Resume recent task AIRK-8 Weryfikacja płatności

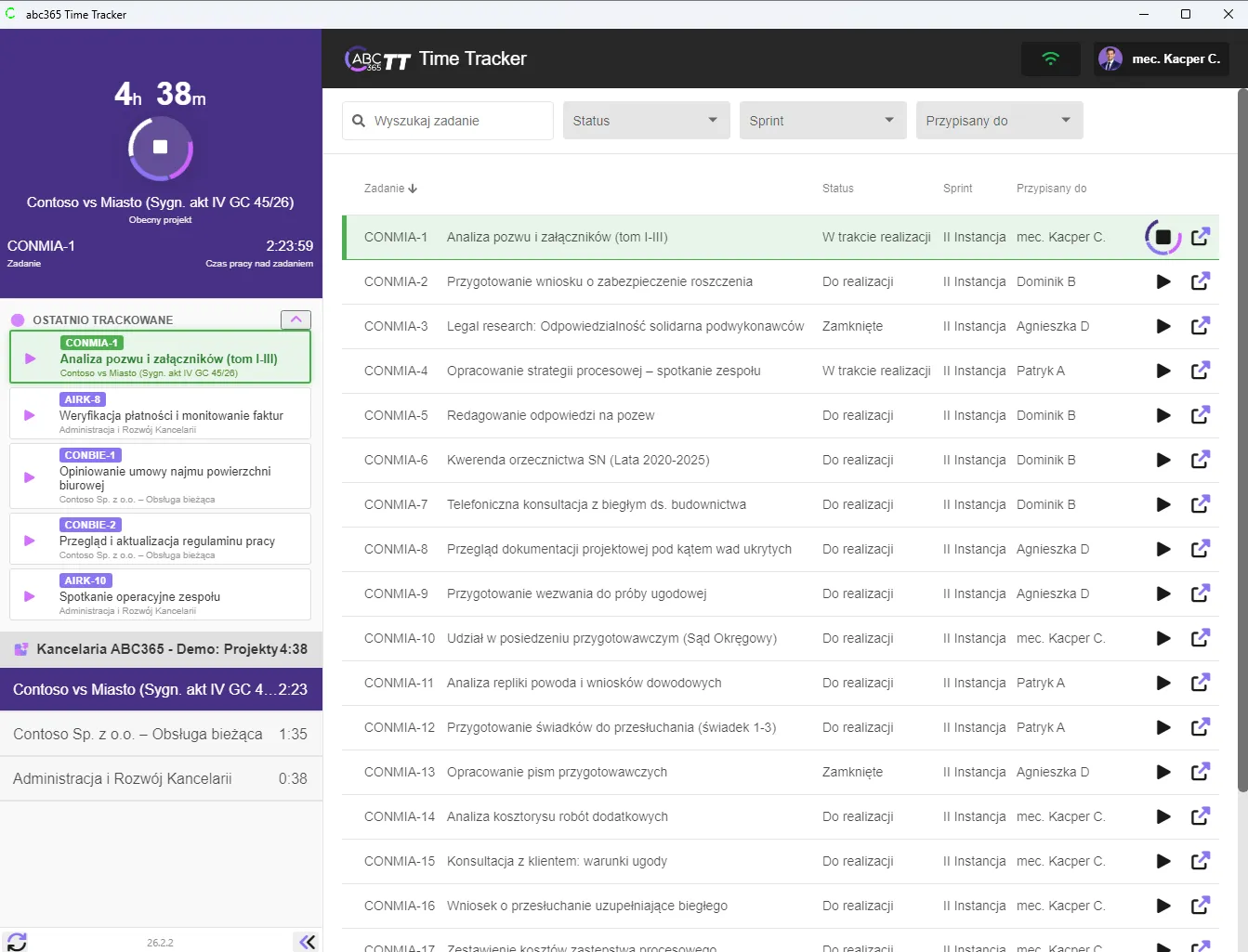coord(30,414)
